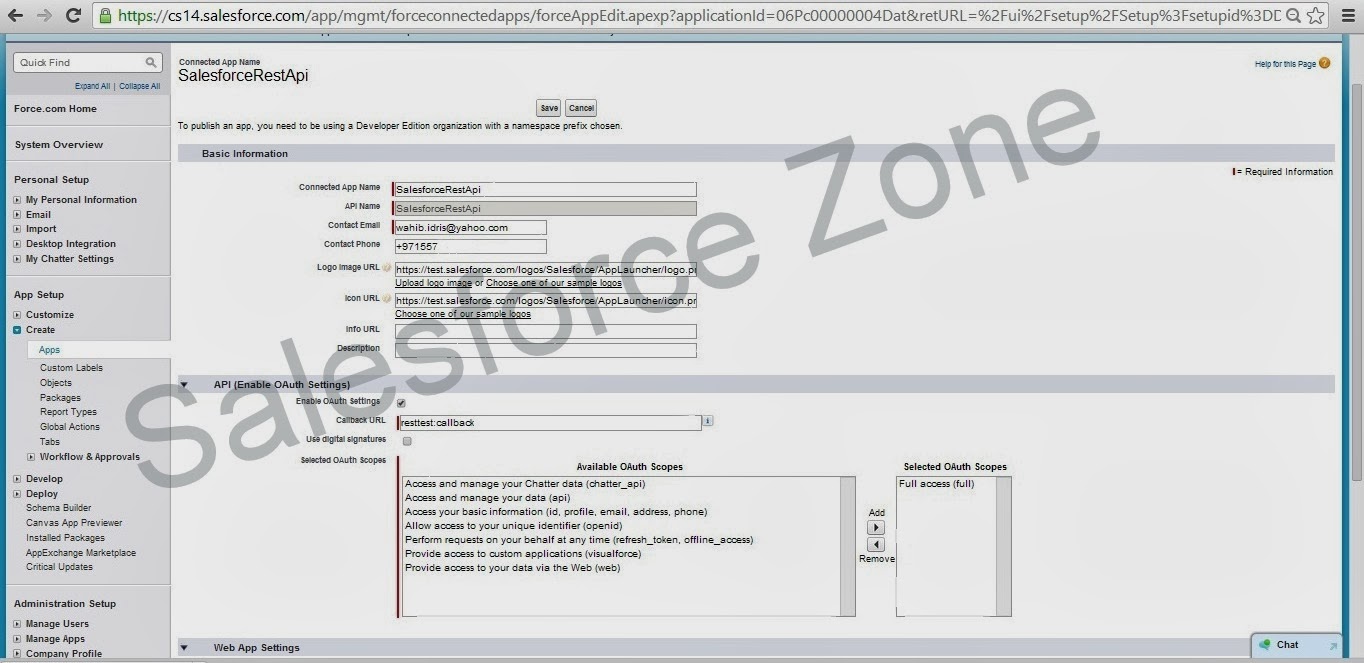Click Selected OAuth Scopes list scrollbar

point(1004,546)
